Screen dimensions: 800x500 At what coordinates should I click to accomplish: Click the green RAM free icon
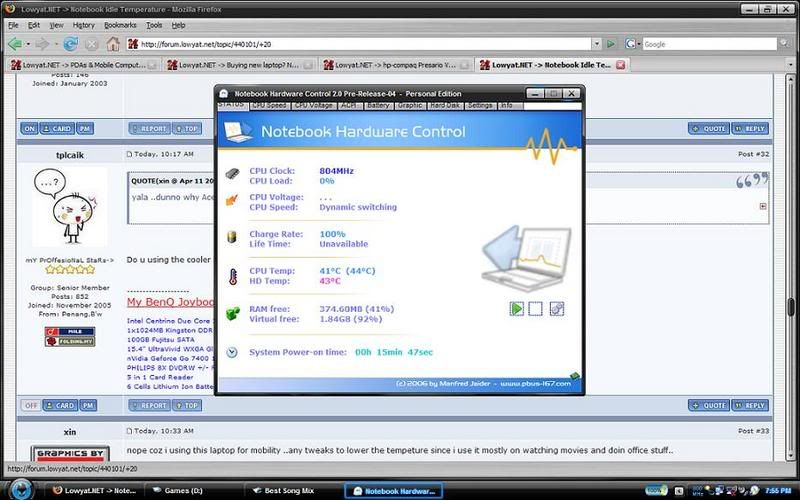coord(232,314)
